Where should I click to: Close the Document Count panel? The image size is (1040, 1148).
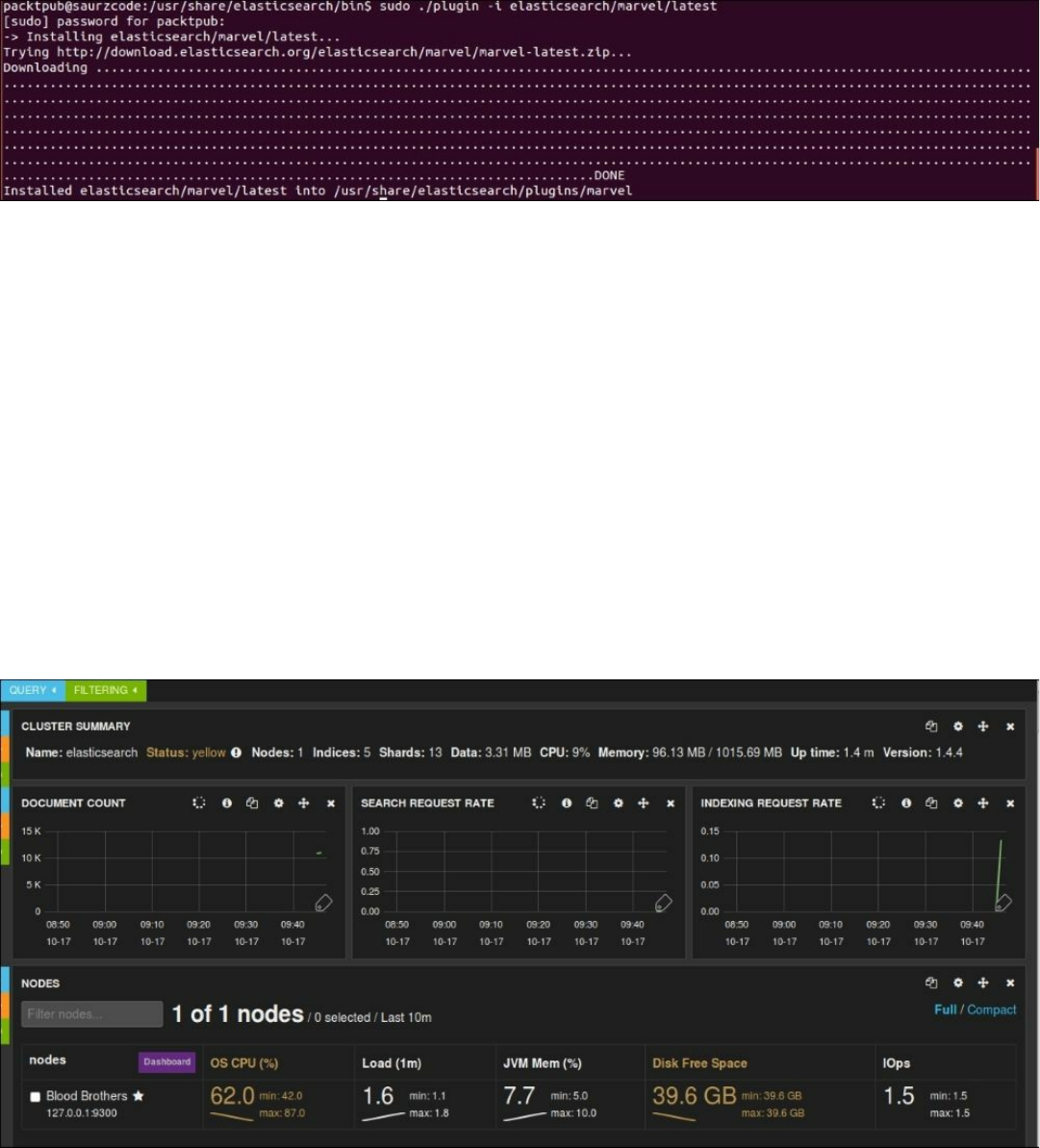[331, 804]
